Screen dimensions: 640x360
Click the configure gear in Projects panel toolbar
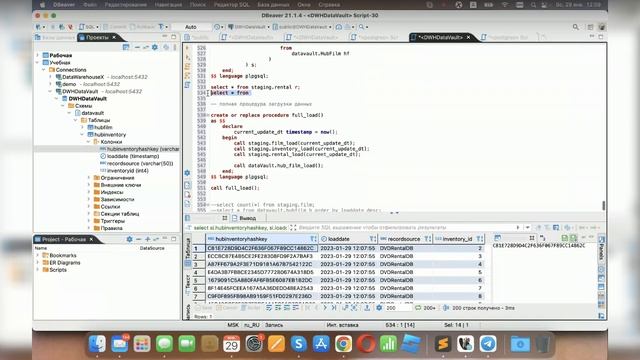pos(155,47)
